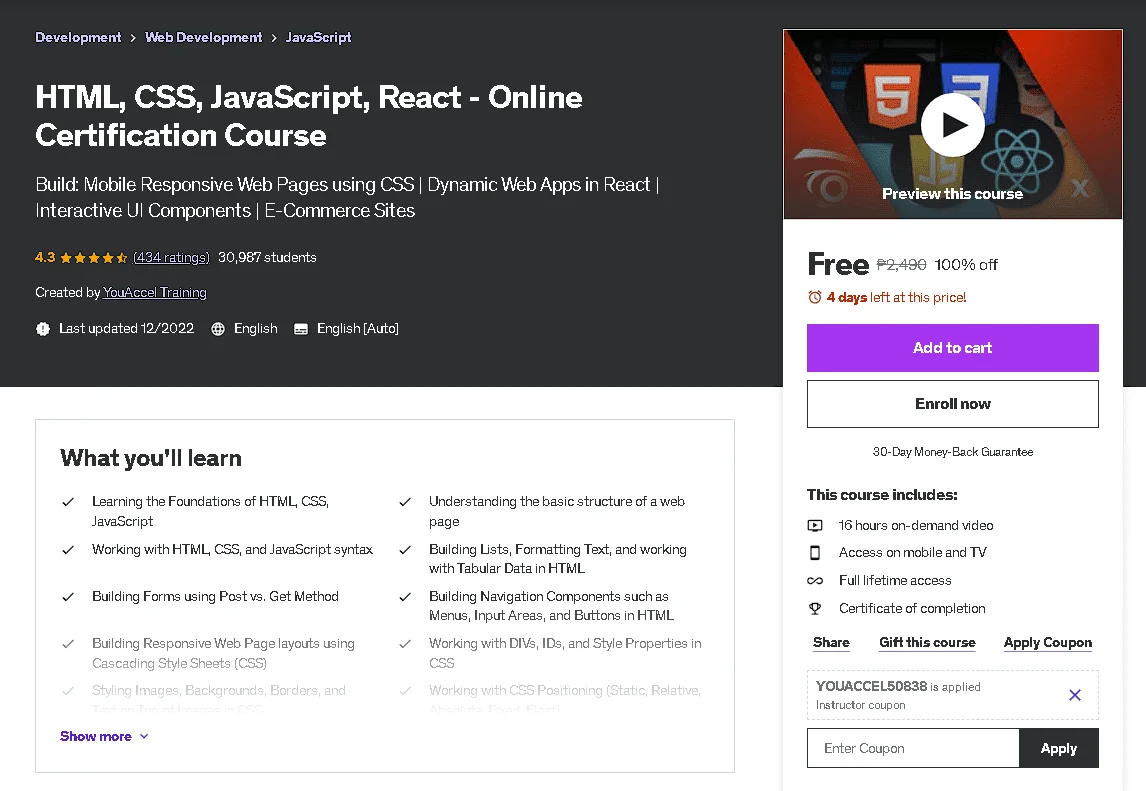Click the course title heading
Image resolution: width=1146 pixels, height=791 pixels.
(308, 116)
